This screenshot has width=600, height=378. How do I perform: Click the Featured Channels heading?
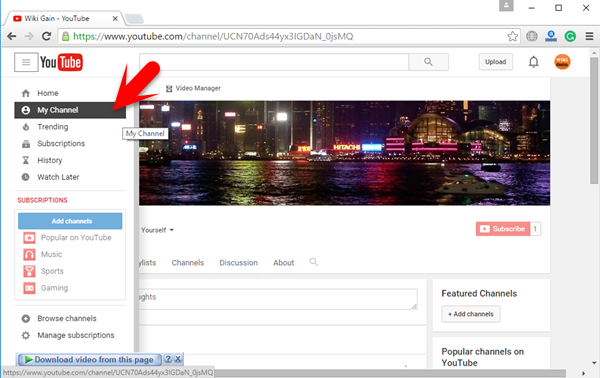(x=479, y=293)
